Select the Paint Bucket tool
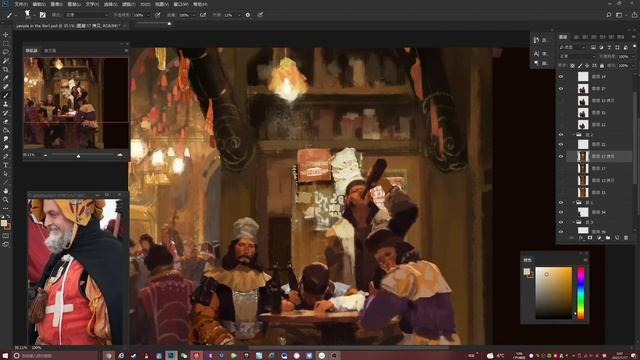The width and height of the screenshot is (640, 360). (x=6, y=130)
